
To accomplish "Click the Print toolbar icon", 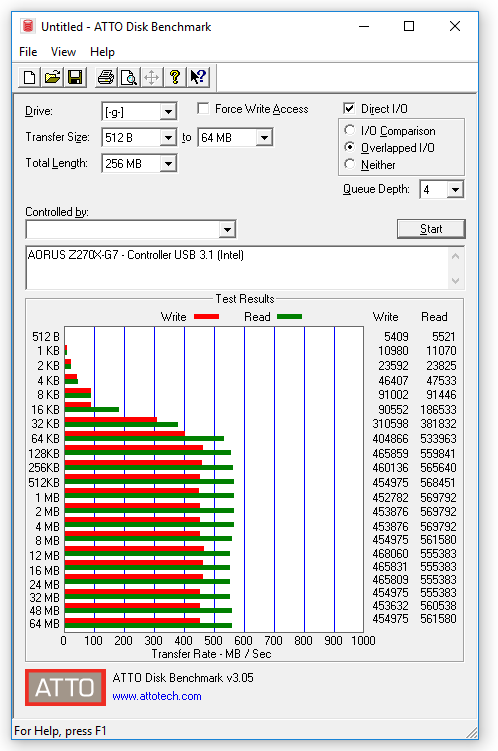I will coord(106,77).
